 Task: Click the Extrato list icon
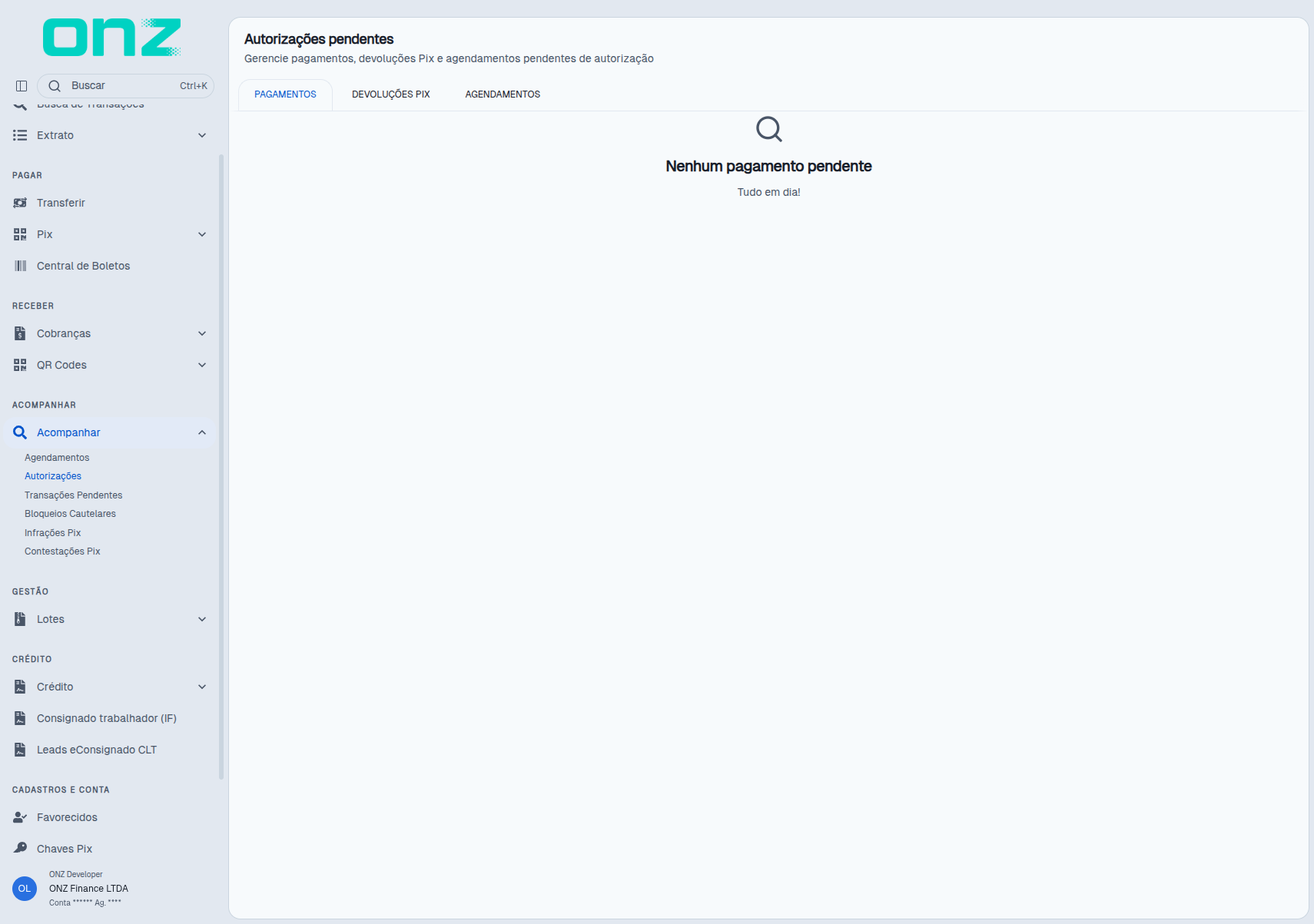(x=20, y=135)
